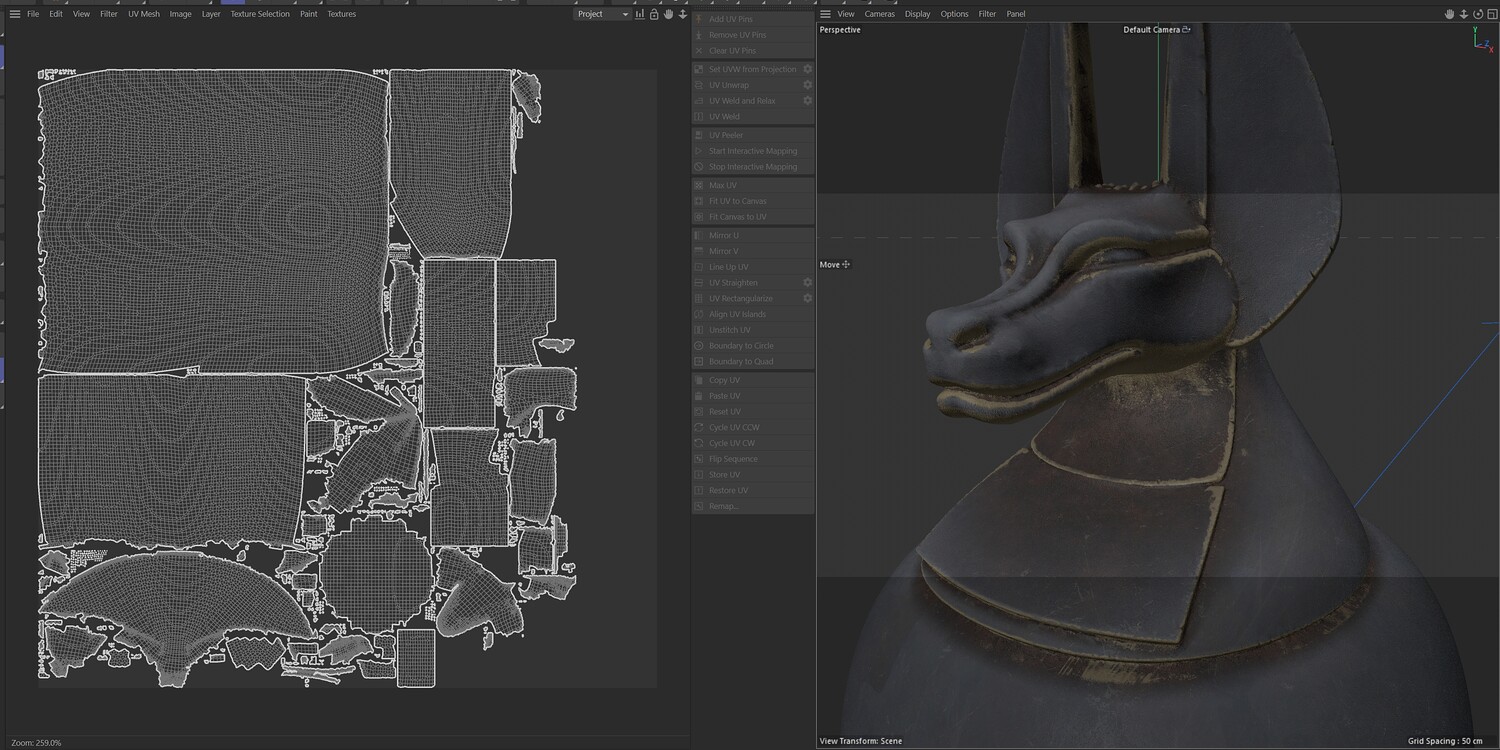This screenshot has width=1500, height=750.
Task: Select the pan hand icon in UV editor
Action: pyautogui.click(x=668, y=14)
